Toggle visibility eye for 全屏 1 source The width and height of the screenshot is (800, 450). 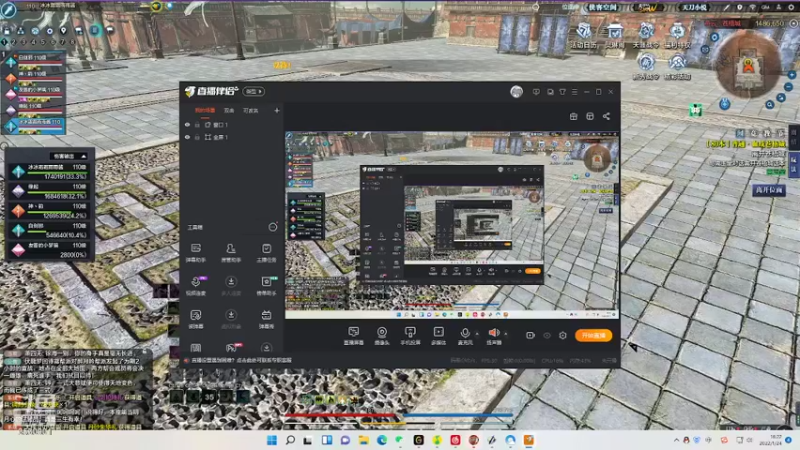pyautogui.click(x=187, y=137)
